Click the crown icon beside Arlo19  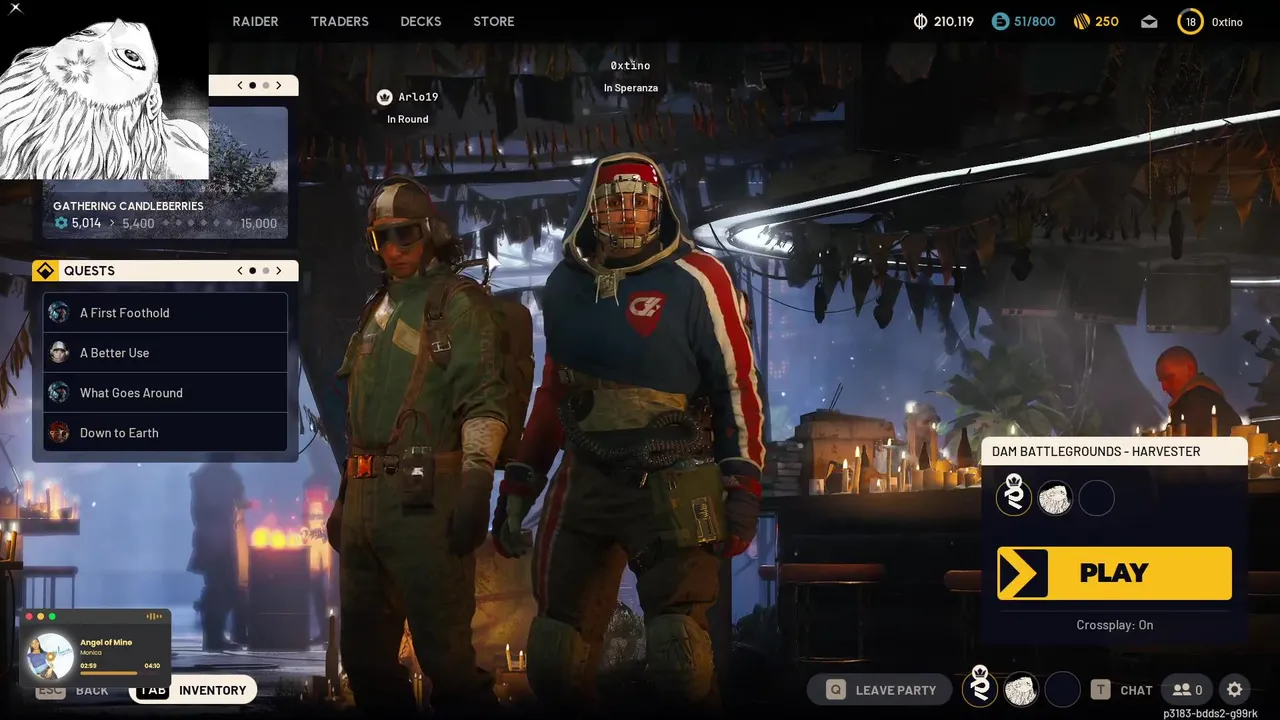pyautogui.click(x=384, y=97)
